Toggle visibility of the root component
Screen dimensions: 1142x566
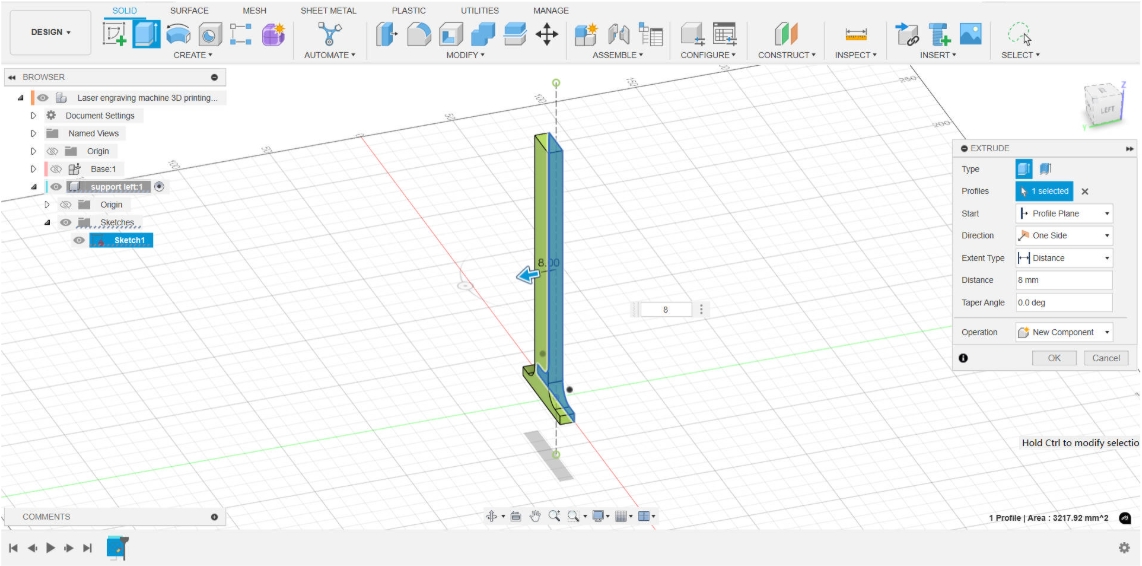(44, 98)
